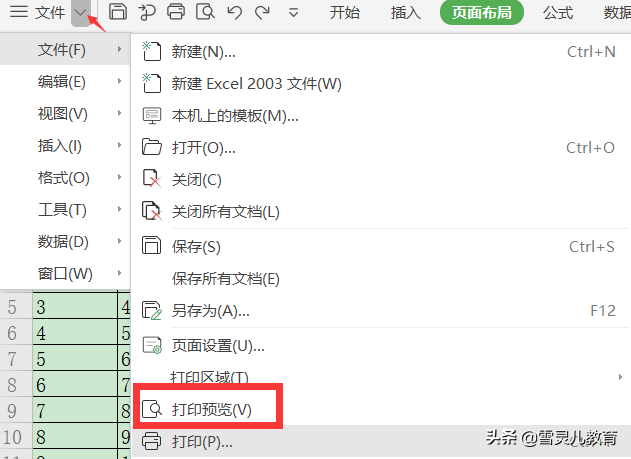The image size is (631, 459).
Task: Click the cell containing 3 in row 5
Action: point(75,307)
